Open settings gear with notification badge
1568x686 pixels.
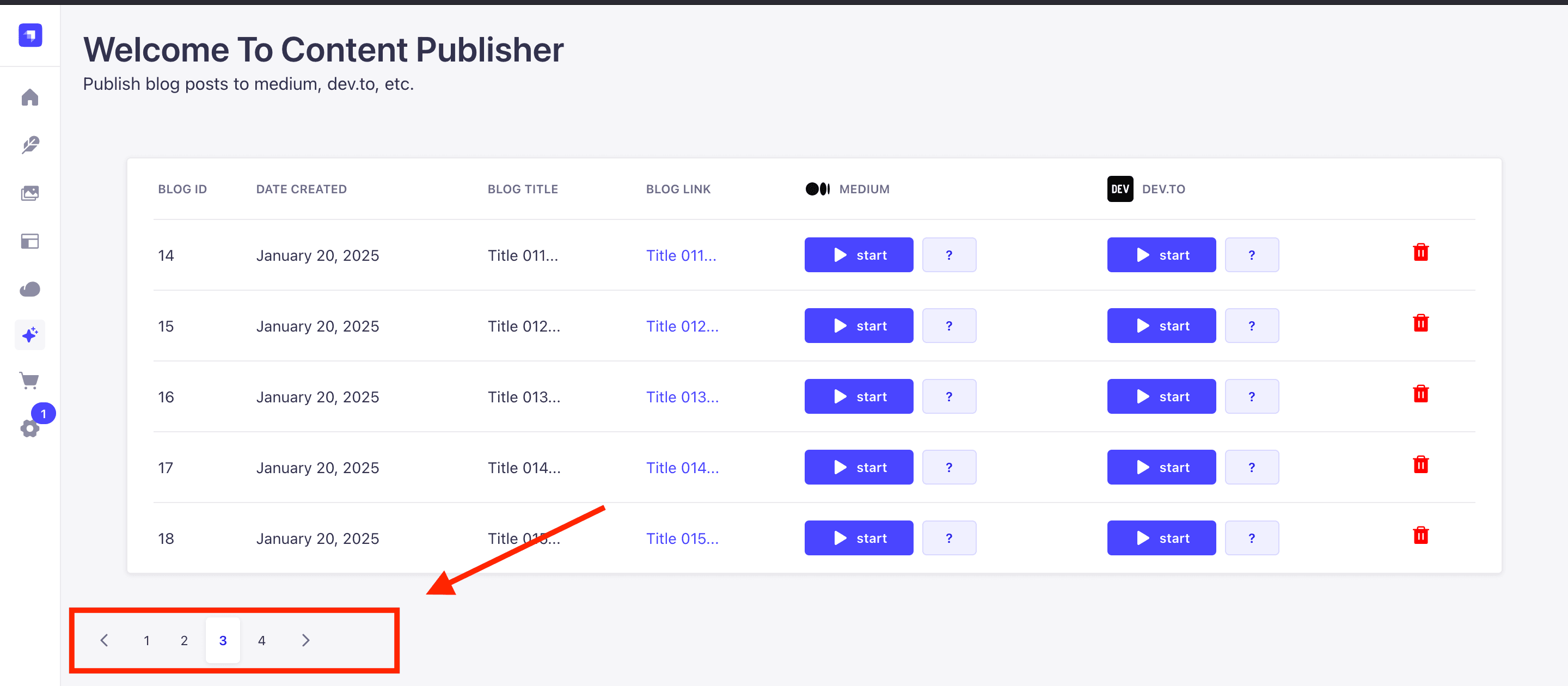(x=30, y=428)
